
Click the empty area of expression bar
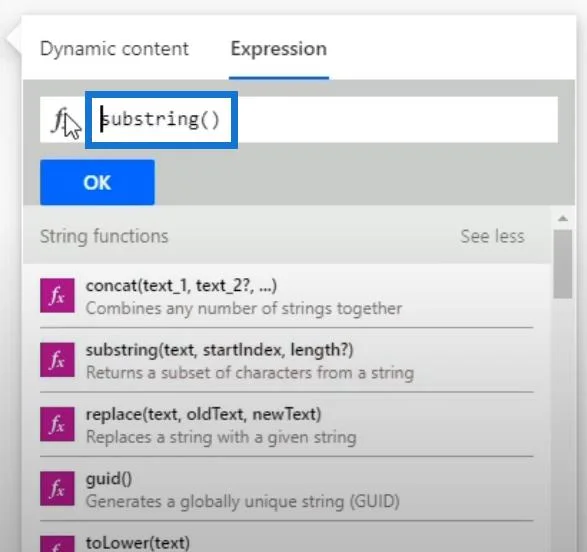[x=397, y=120]
